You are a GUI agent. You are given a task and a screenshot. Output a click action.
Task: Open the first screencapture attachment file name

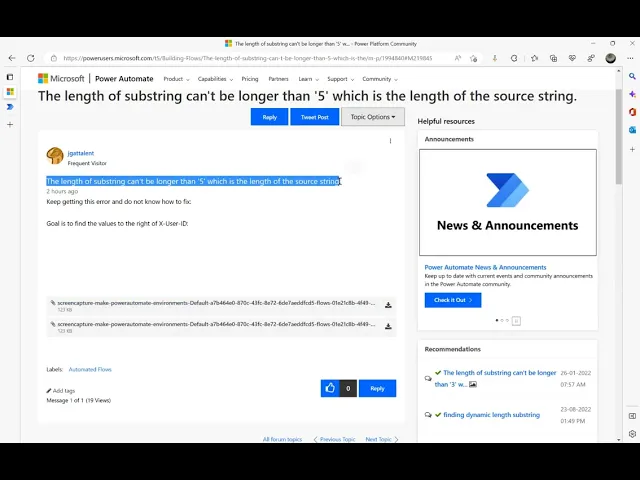pyautogui.click(x=216, y=303)
